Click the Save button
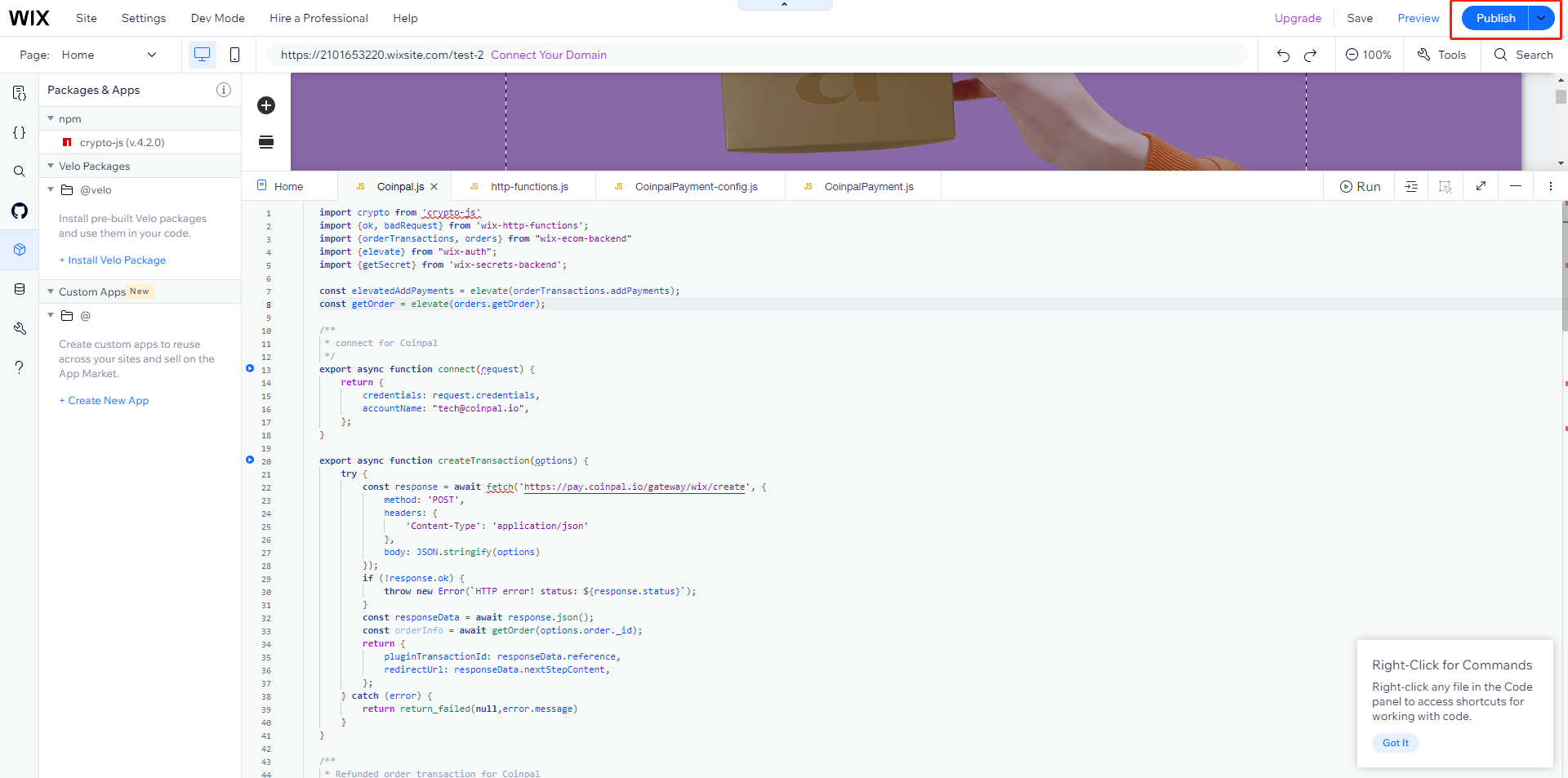Viewport: 1568px width, 778px height. (1360, 18)
